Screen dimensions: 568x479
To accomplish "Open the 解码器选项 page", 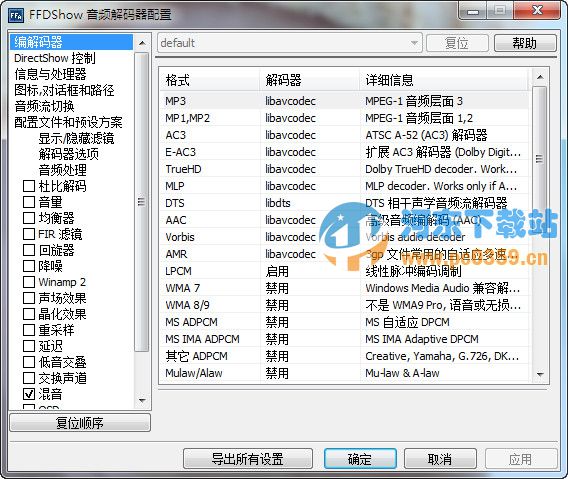I will (x=68, y=154).
